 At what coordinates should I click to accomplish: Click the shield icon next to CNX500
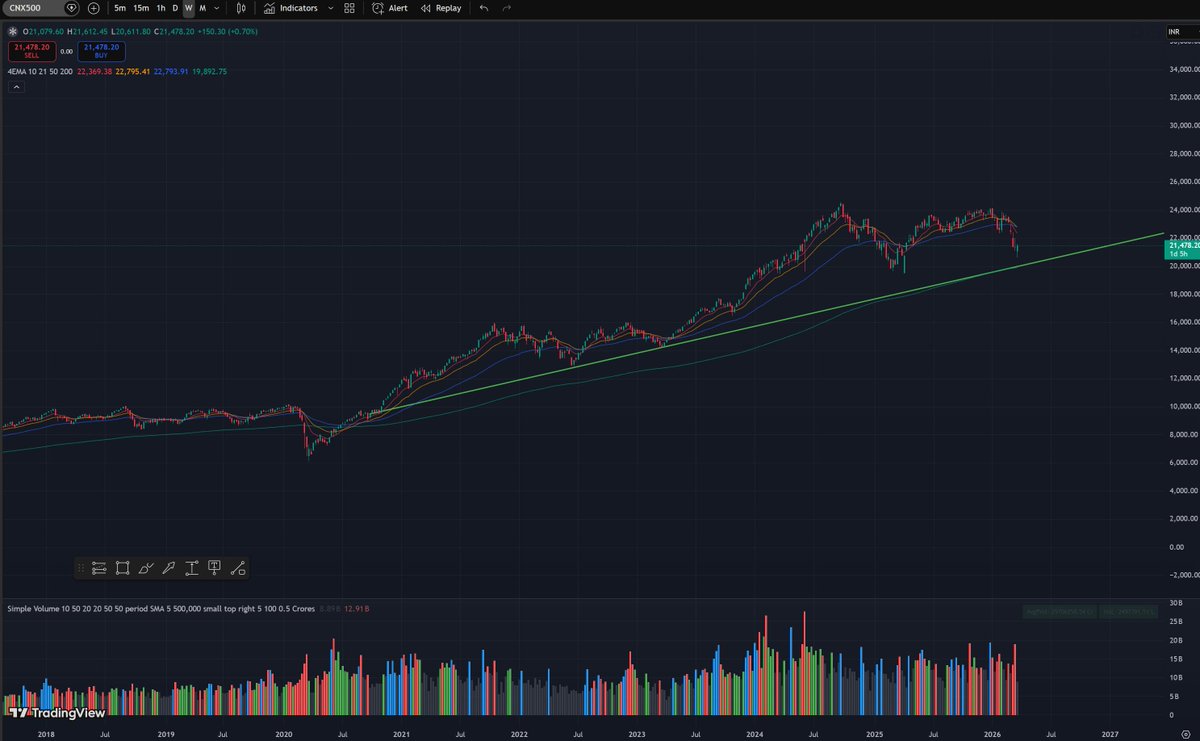[x=71, y=8]
